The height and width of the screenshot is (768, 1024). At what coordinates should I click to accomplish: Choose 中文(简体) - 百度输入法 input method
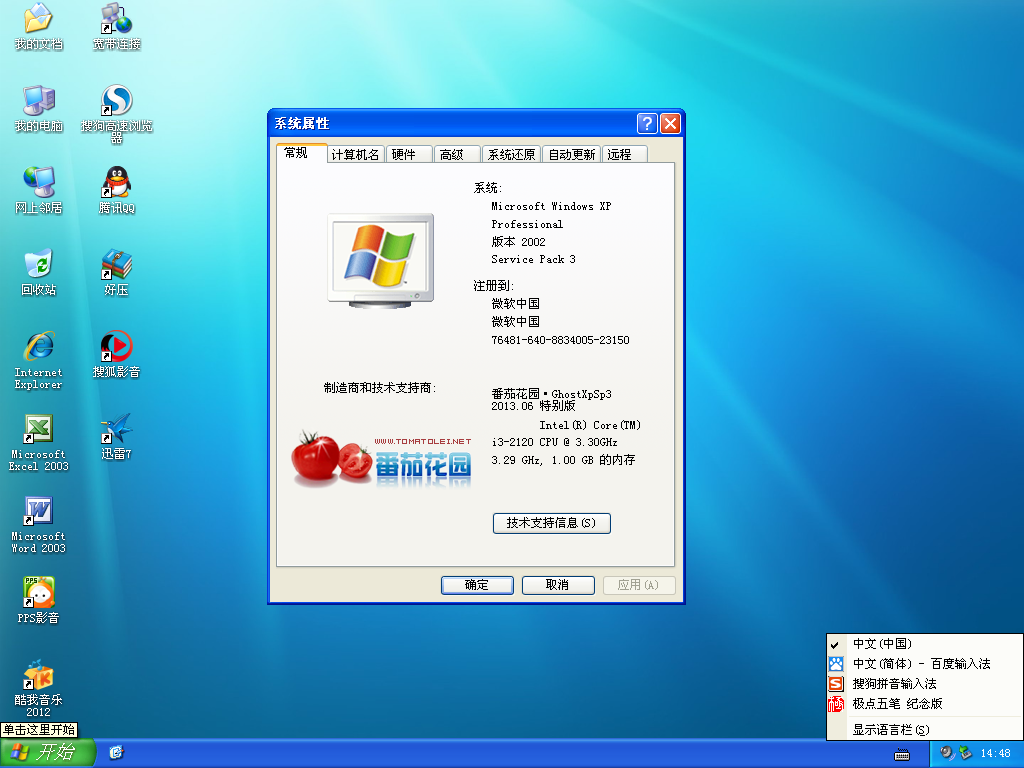click(x=924, y=664)
